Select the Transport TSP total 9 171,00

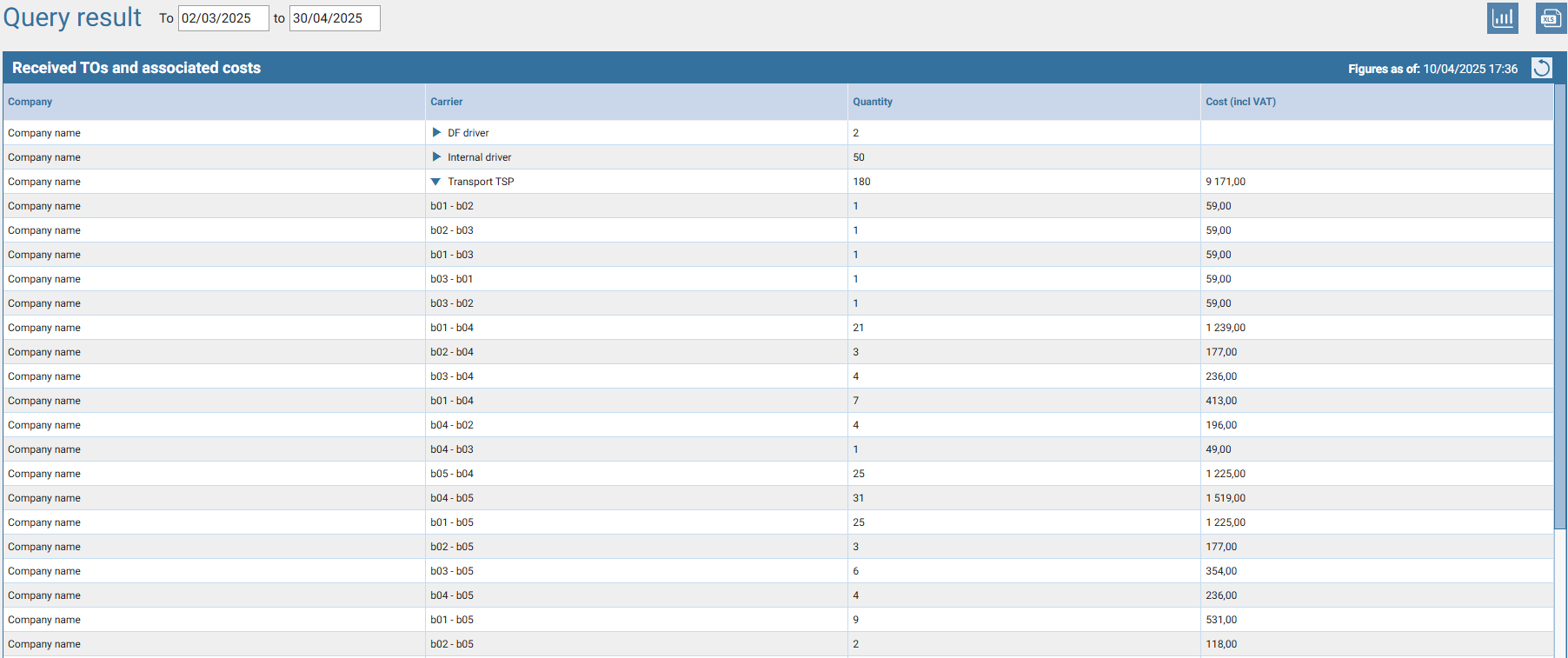[1377, 182]
